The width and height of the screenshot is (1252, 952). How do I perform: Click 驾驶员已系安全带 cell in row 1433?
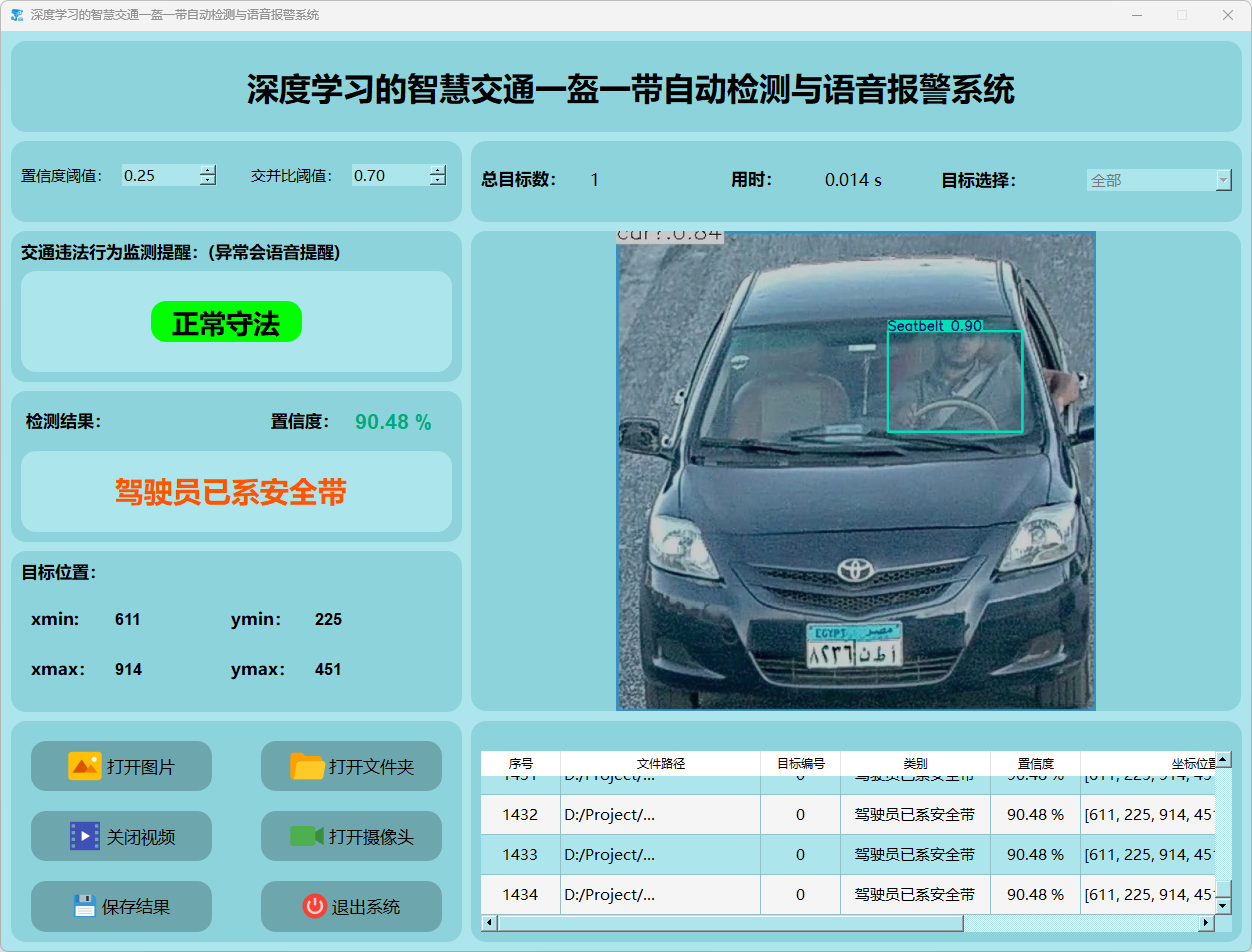[x=916, y=855]
